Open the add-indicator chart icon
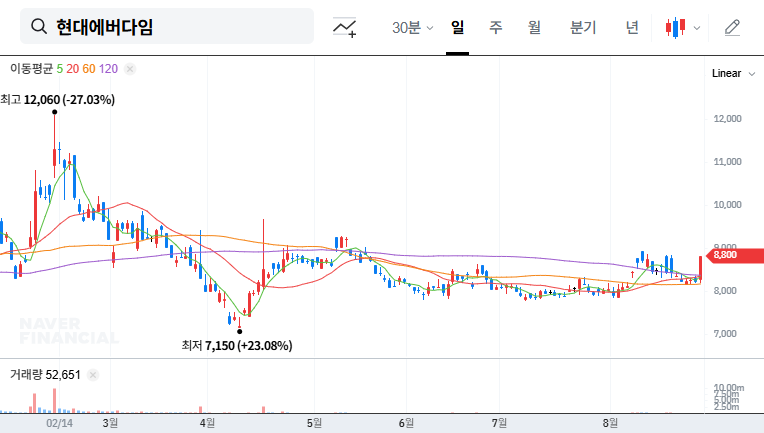 (x=344, y=27)
